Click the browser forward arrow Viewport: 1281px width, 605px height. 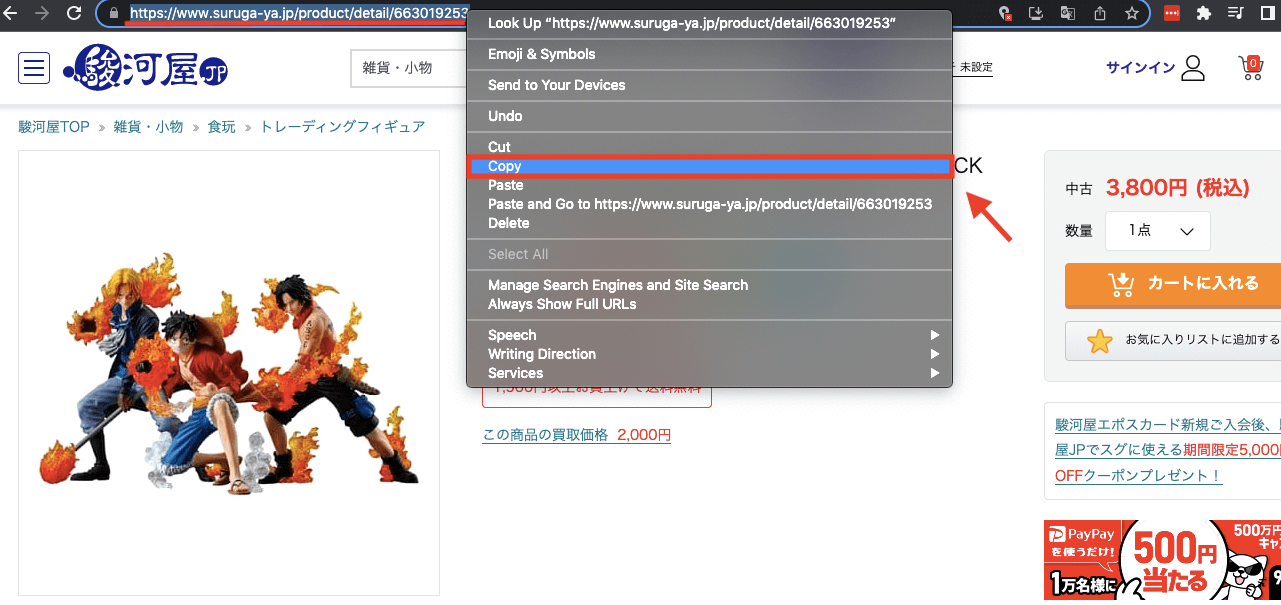click(42, 14)
